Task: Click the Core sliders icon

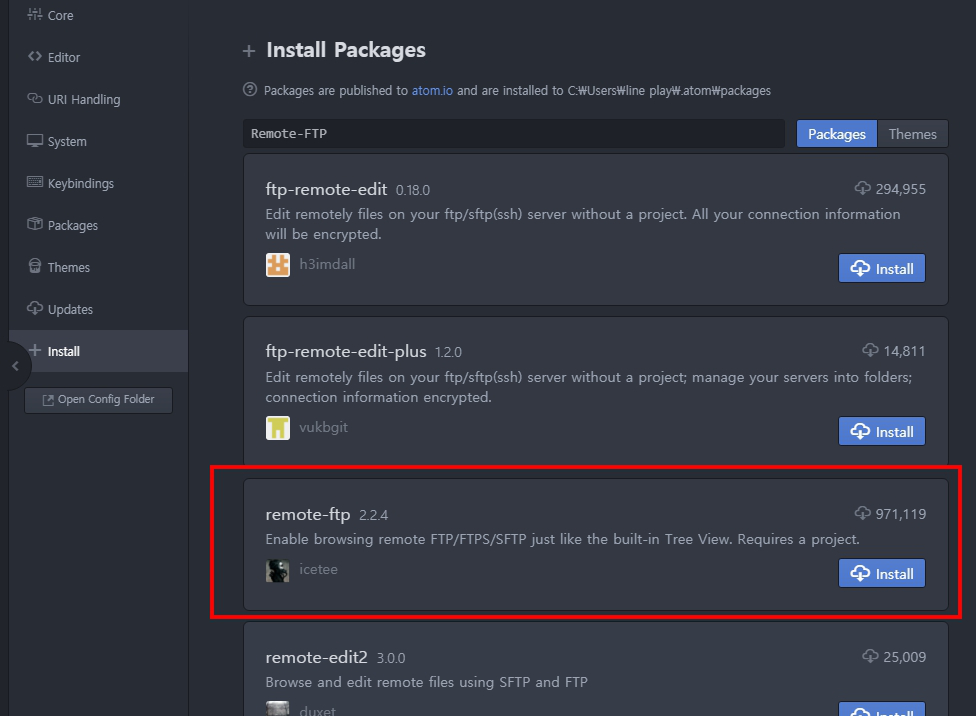Action: (x=35, y=14)
